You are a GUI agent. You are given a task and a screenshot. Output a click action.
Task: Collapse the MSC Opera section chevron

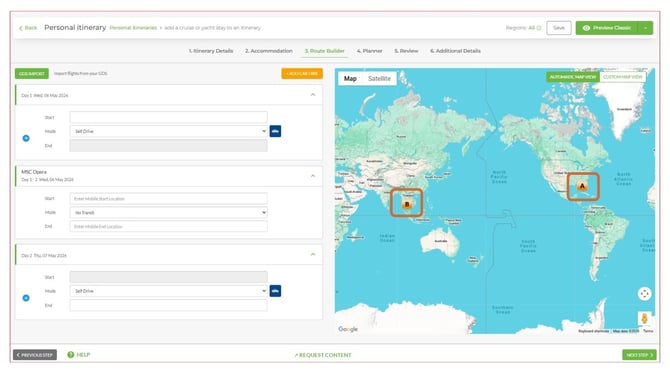tap(313, 176)
